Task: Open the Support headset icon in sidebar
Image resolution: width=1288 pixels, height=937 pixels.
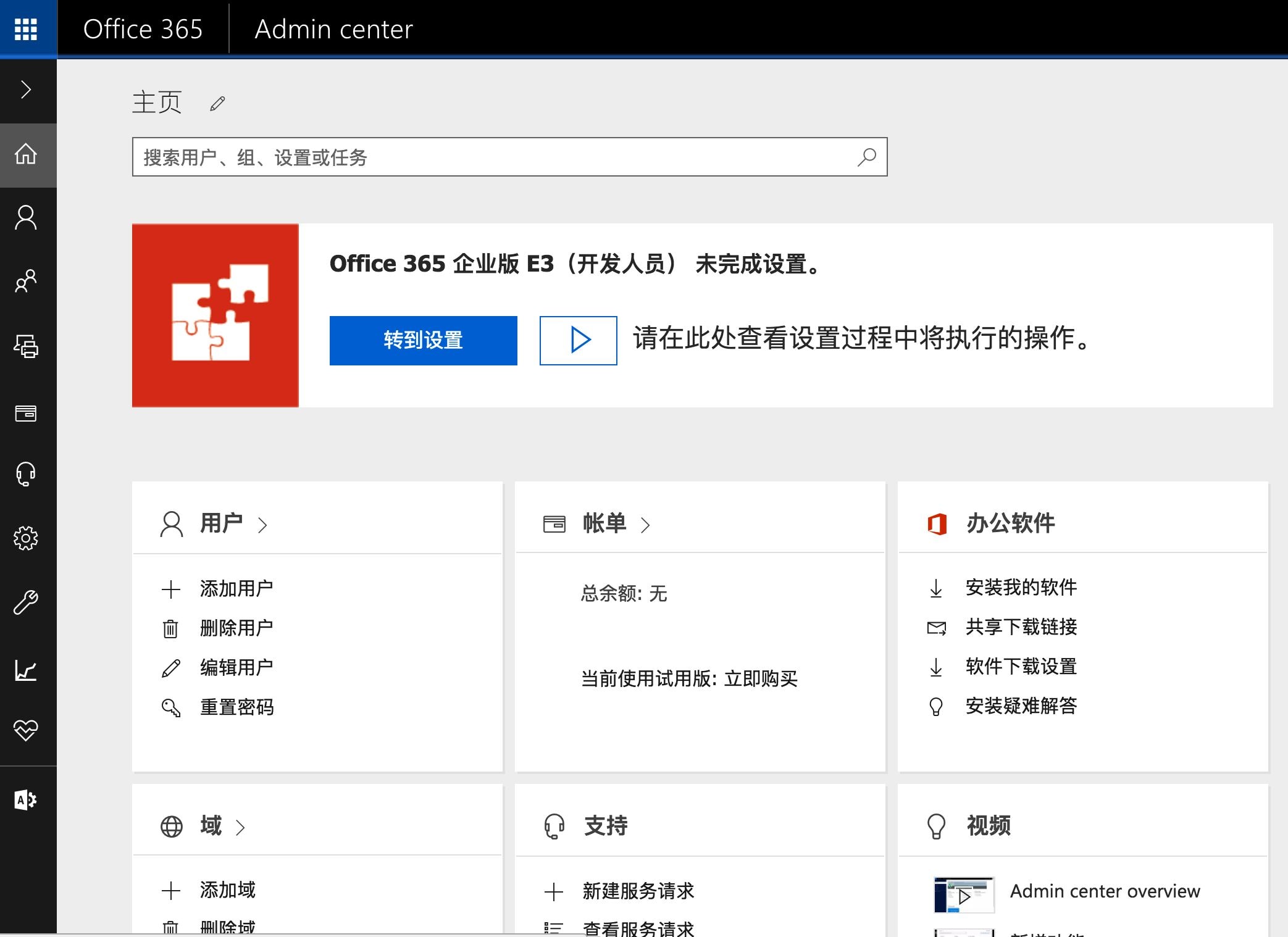Action: [x=26, y=475]
